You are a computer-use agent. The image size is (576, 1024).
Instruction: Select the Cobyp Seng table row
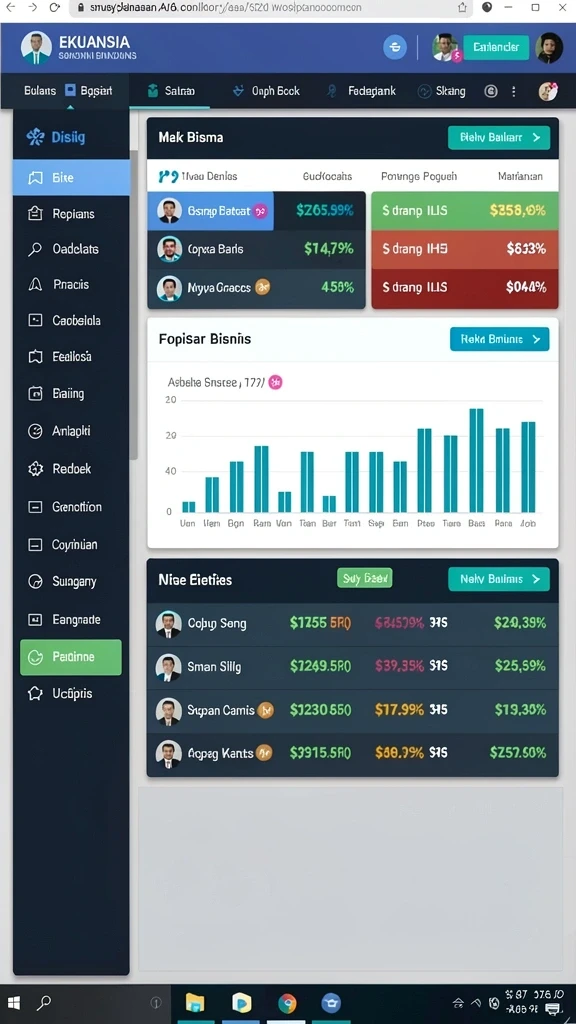[x=353, y=623]
